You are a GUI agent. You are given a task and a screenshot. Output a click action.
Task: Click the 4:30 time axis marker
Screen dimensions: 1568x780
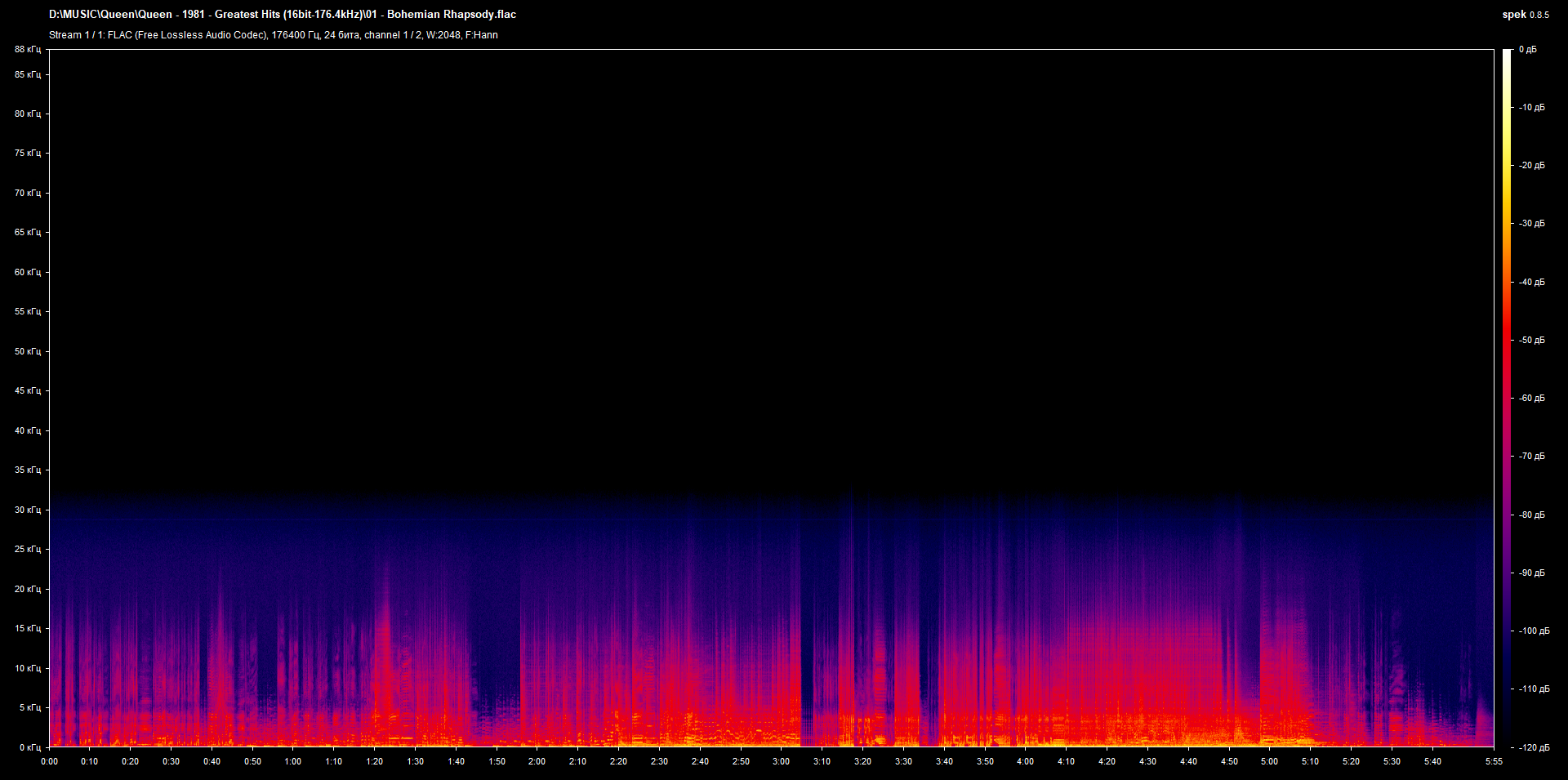[x=1148, y=762]
